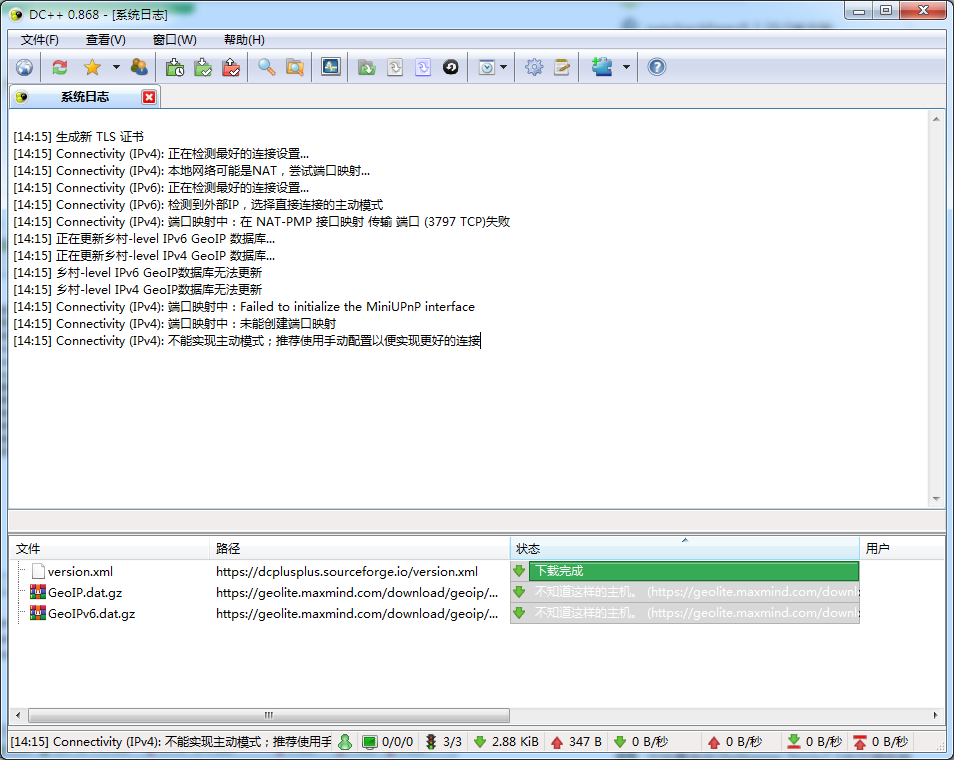This screenshot has height=760, width=954.
Task: Click the log pane scroll up arrow
Action: point(936,119)
